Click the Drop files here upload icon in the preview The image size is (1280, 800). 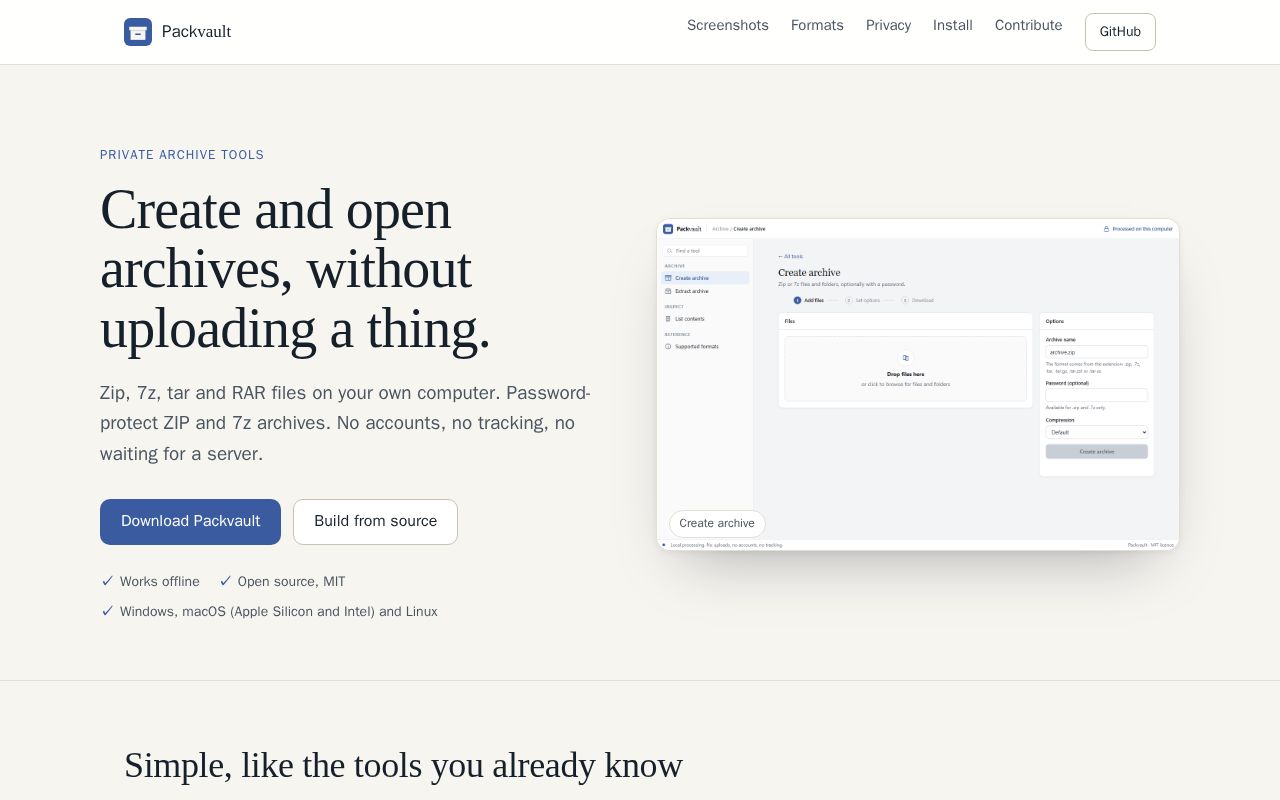point(906,358)
